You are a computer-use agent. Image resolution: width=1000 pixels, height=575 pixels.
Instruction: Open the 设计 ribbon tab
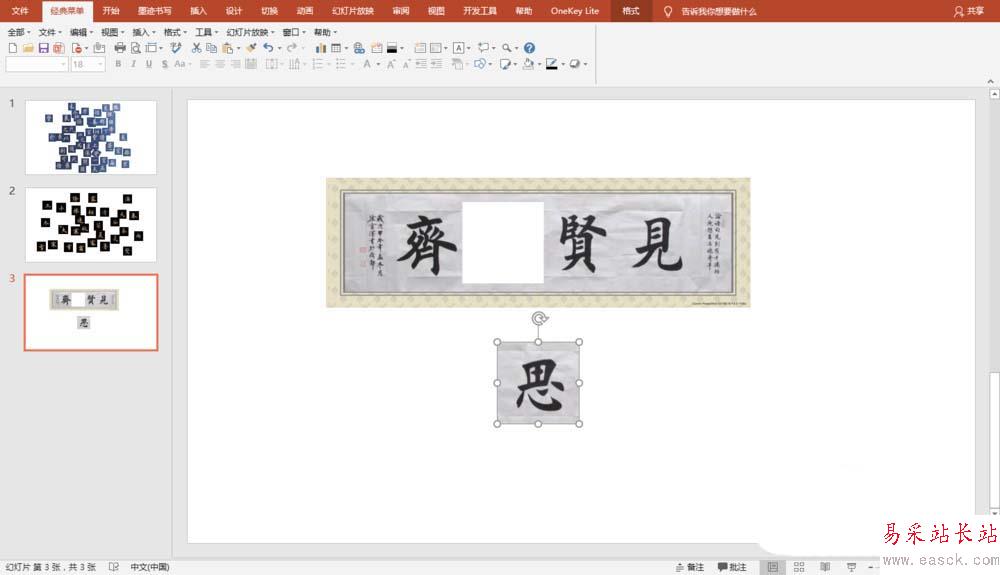point(234,11)
